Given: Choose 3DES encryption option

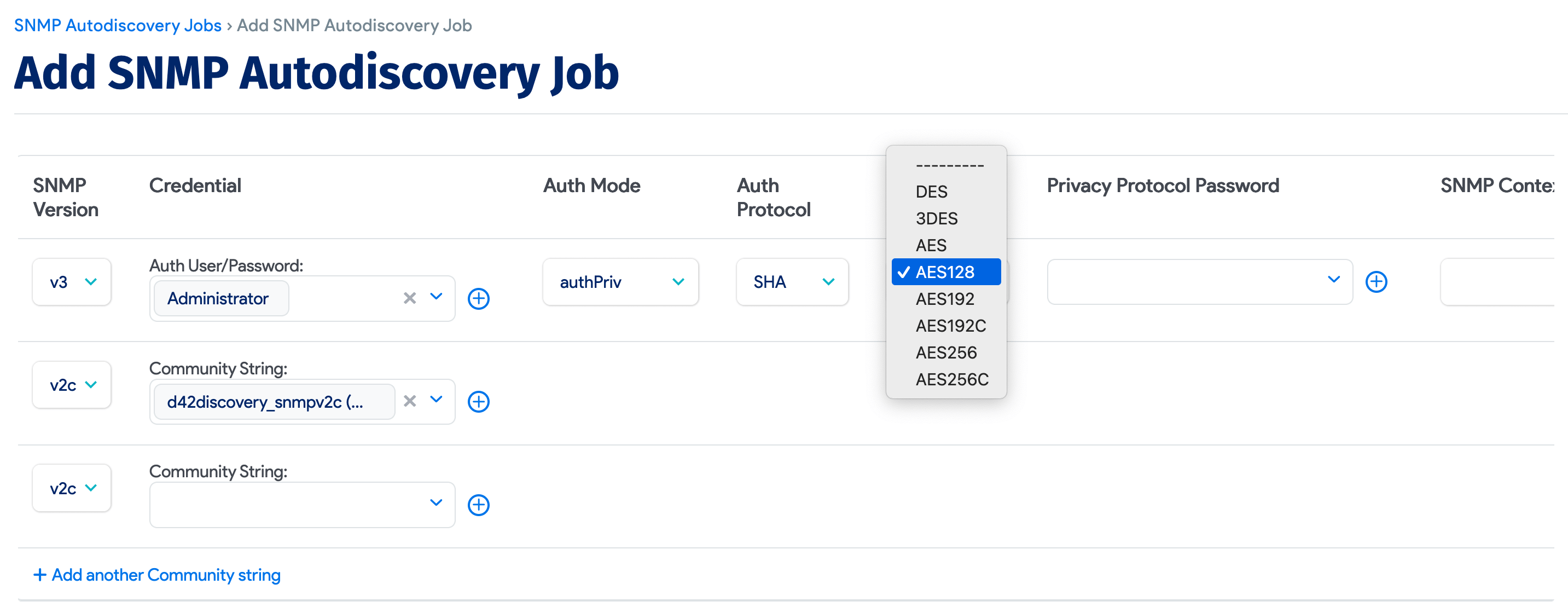Looking at the screenshot, I should coord(937,218).
